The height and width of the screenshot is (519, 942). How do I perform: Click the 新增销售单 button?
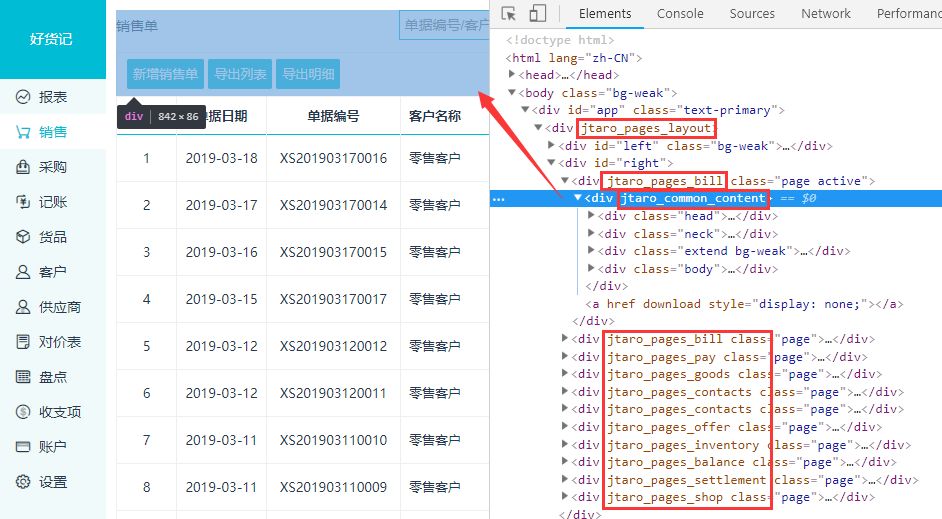coord(165,74)
